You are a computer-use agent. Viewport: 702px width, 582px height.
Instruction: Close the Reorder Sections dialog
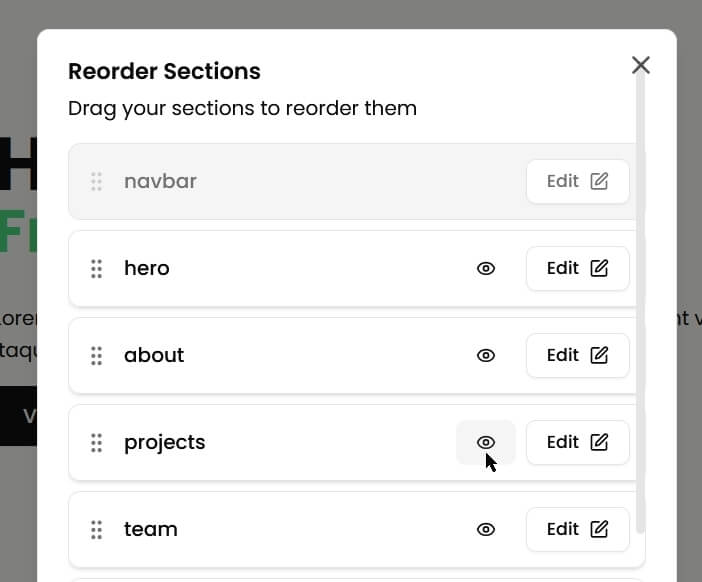(x=641, y=65)
